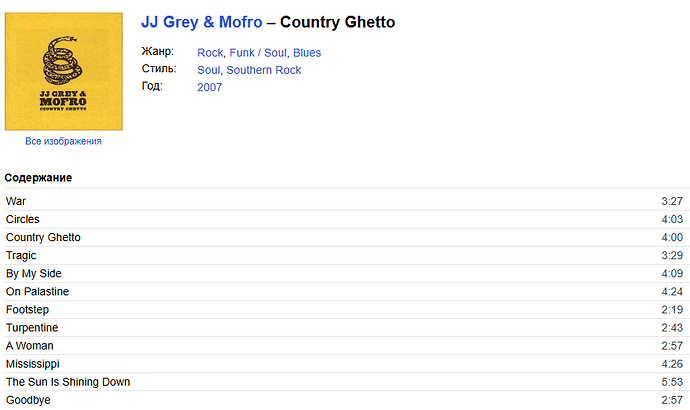Select the track 'Circles'
Viewport: 690px width, 410px height.
23,220
